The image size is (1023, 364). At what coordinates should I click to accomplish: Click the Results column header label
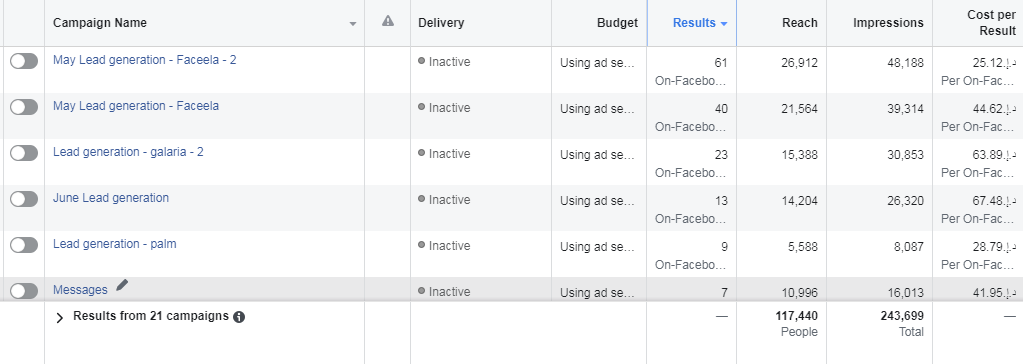[694, 23]
